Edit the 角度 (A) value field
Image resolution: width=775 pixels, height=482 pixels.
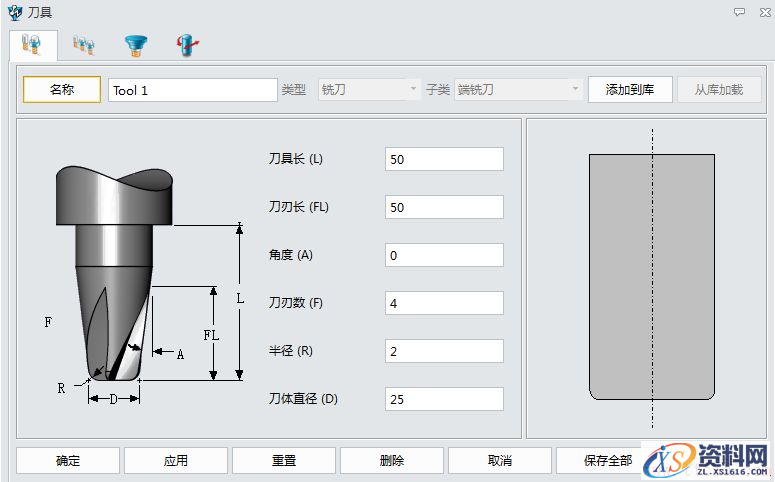pos(444,255)
